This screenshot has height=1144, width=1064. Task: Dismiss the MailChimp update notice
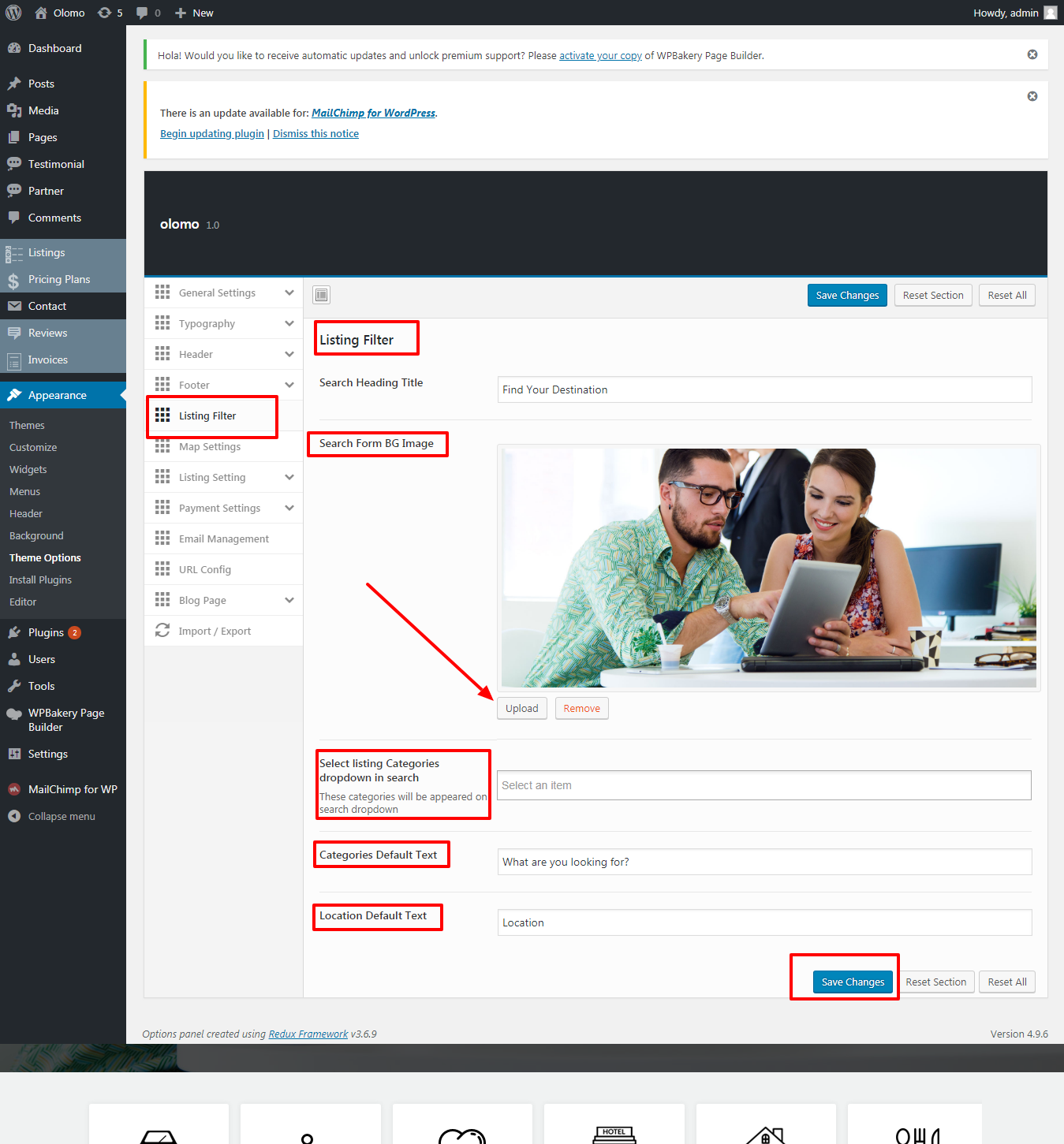click(x=1032, y=96)
